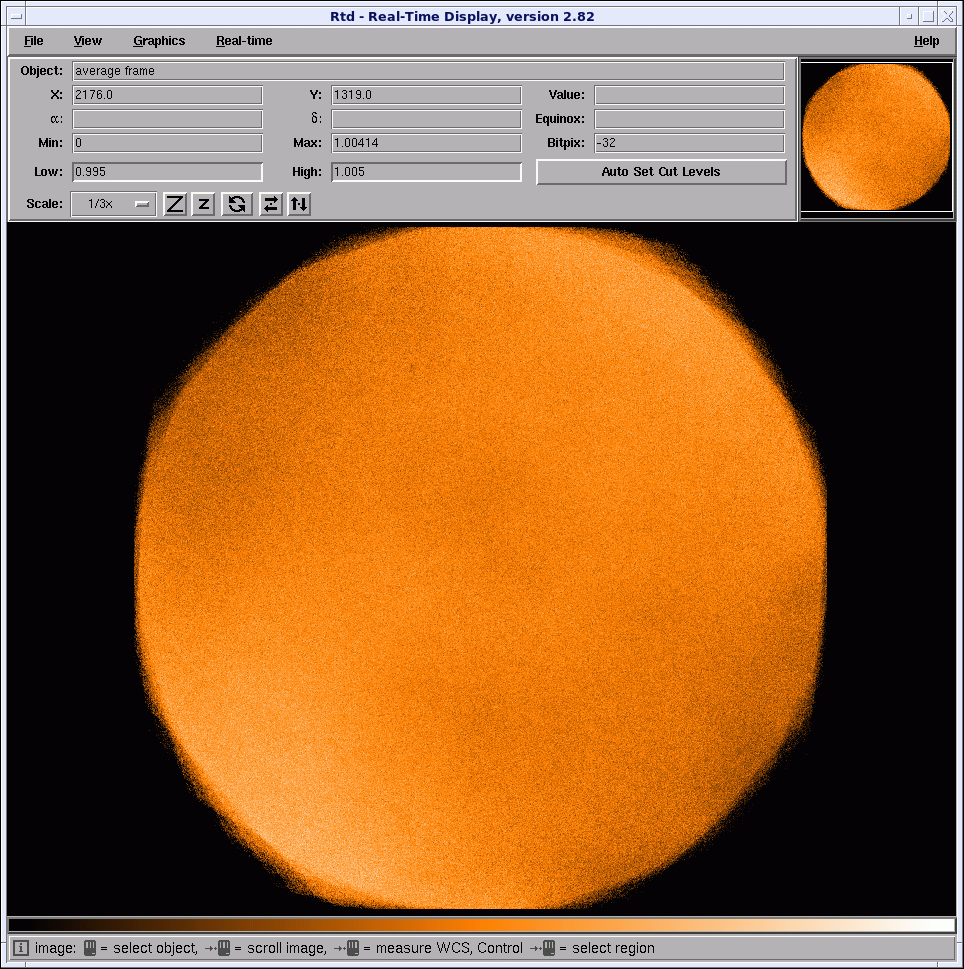Open the Graphics menu
The image size is (964, 969).
[159, 41]
